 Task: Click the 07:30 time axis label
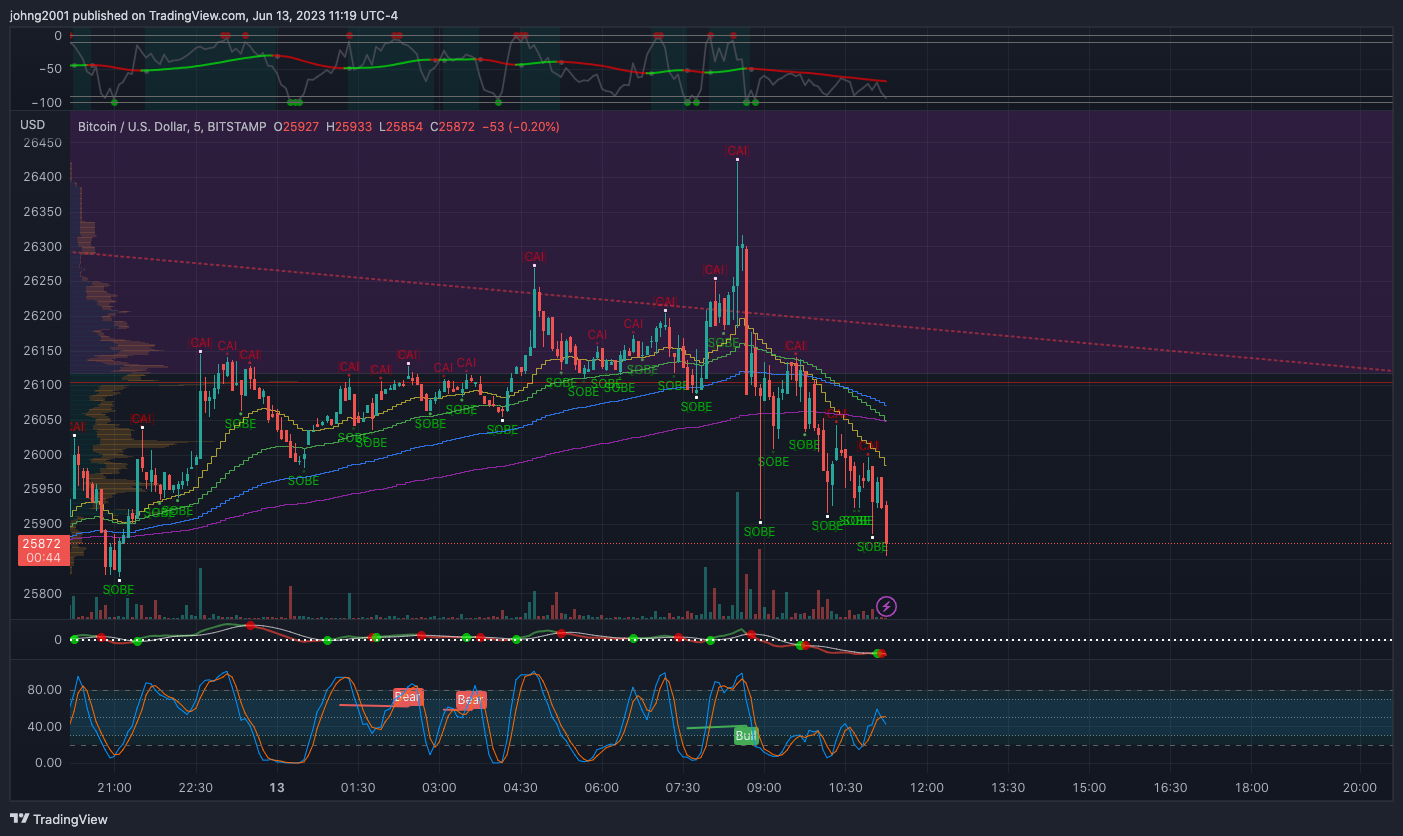pyautogui.click(x=683, y=788)
